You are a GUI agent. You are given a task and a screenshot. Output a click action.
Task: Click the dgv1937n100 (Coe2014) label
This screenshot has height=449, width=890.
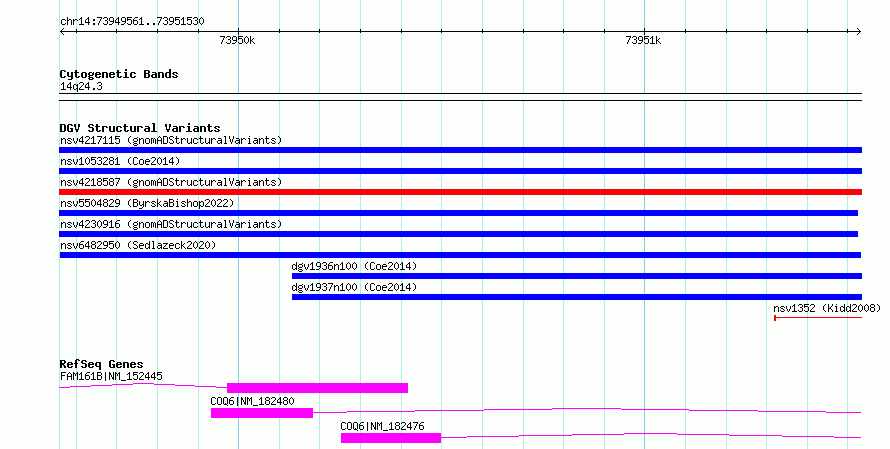(354, 287)
